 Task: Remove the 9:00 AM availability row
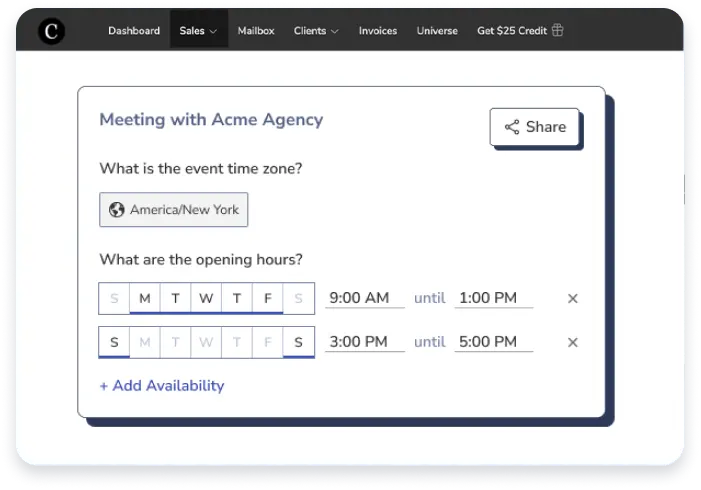tap(573, 298)
